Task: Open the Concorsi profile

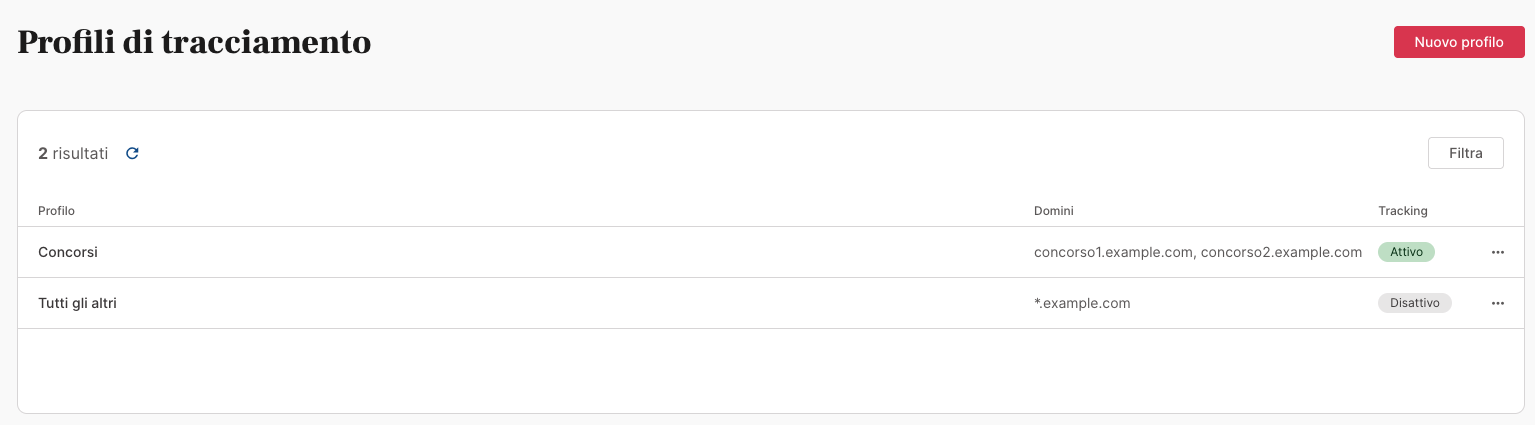Action: click(68, 252)
